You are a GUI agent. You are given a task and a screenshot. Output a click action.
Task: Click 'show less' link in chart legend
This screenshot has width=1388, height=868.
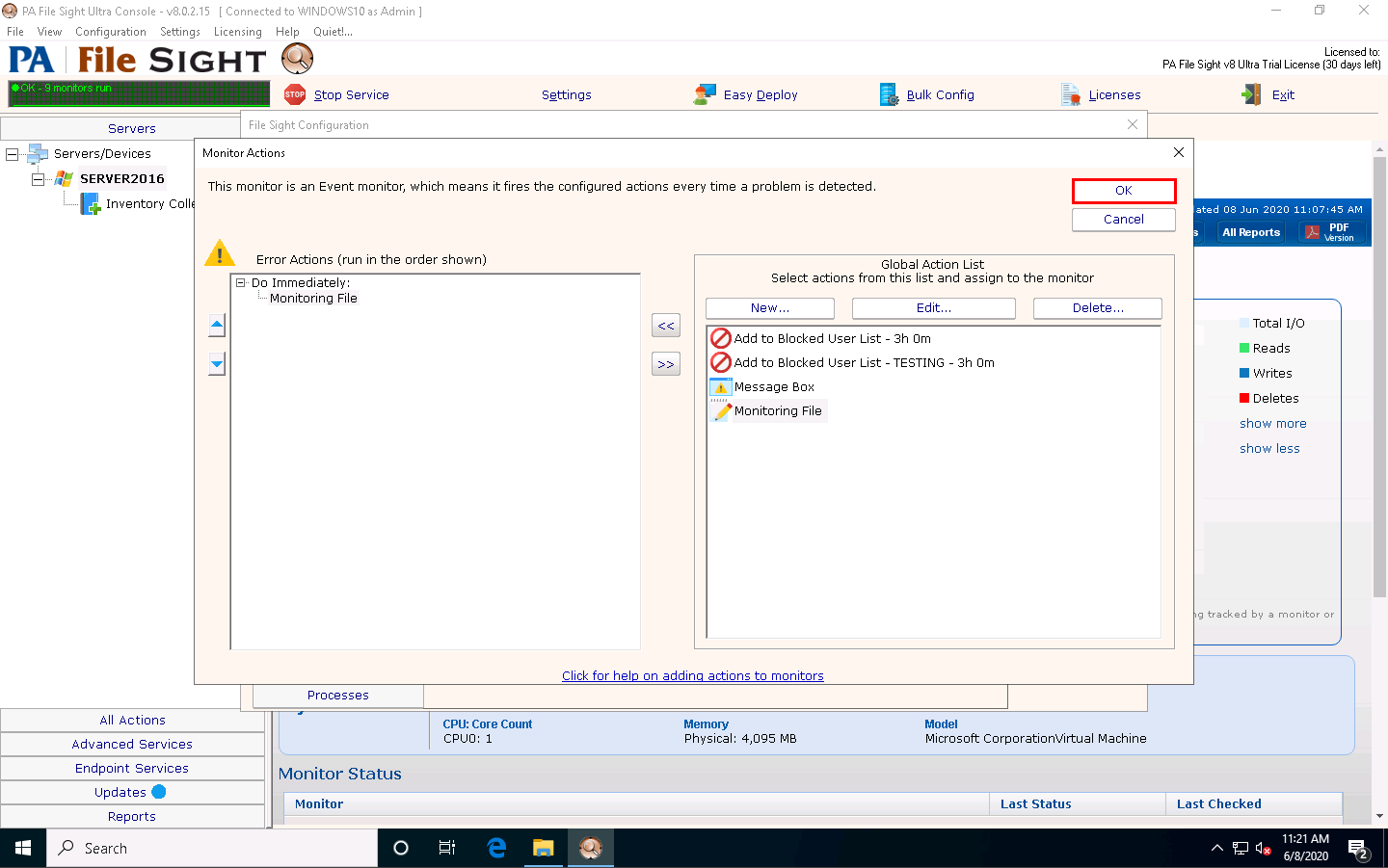[1269, 449]
